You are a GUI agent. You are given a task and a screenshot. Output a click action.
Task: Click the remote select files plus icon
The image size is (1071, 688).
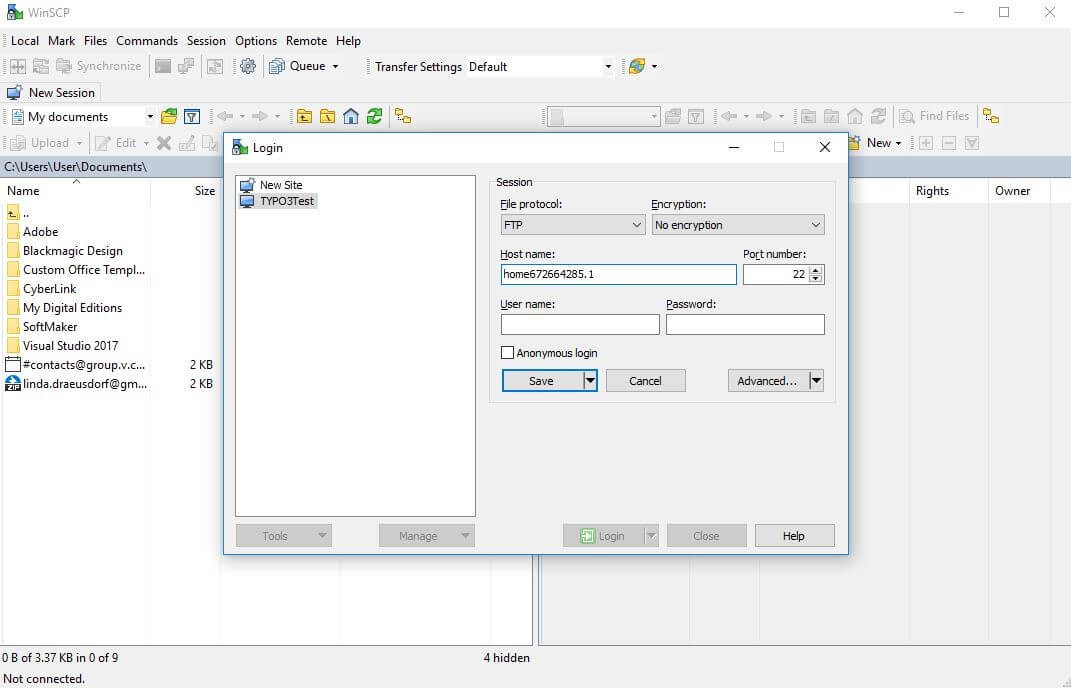926,143
